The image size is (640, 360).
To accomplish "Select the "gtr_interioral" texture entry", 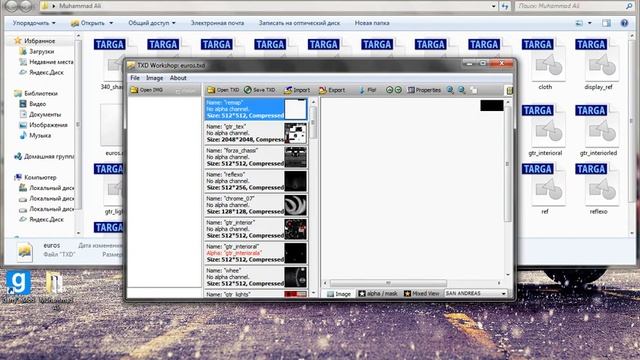I will coord(256,253).
